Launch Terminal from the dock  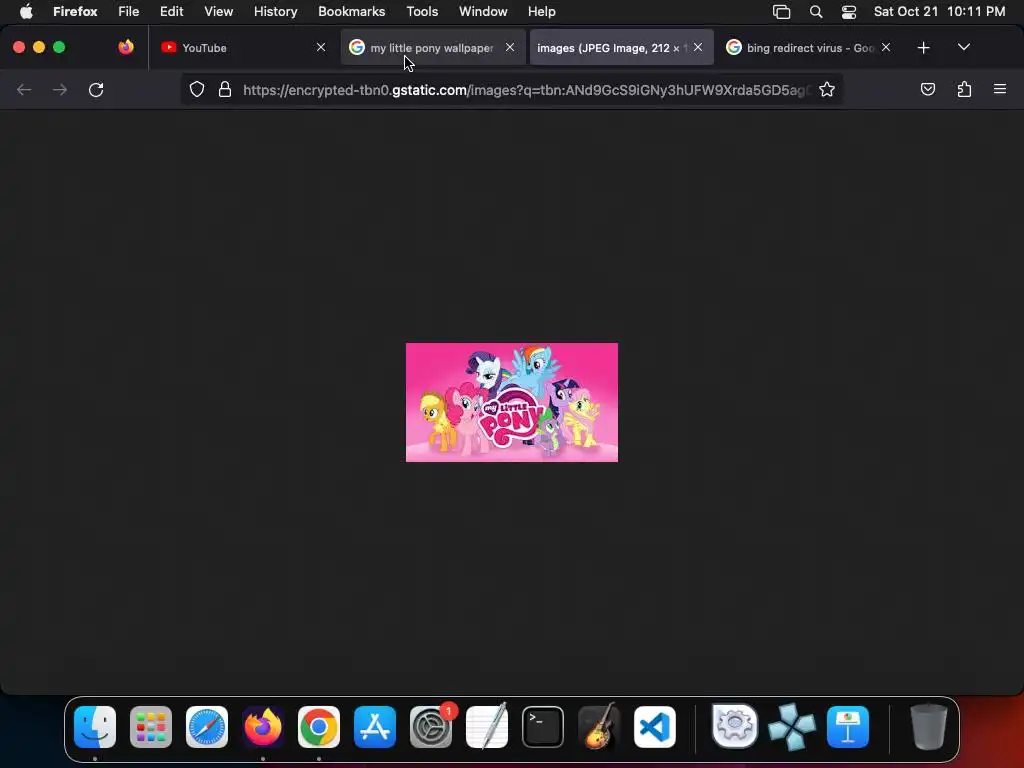tap(543, 727)
